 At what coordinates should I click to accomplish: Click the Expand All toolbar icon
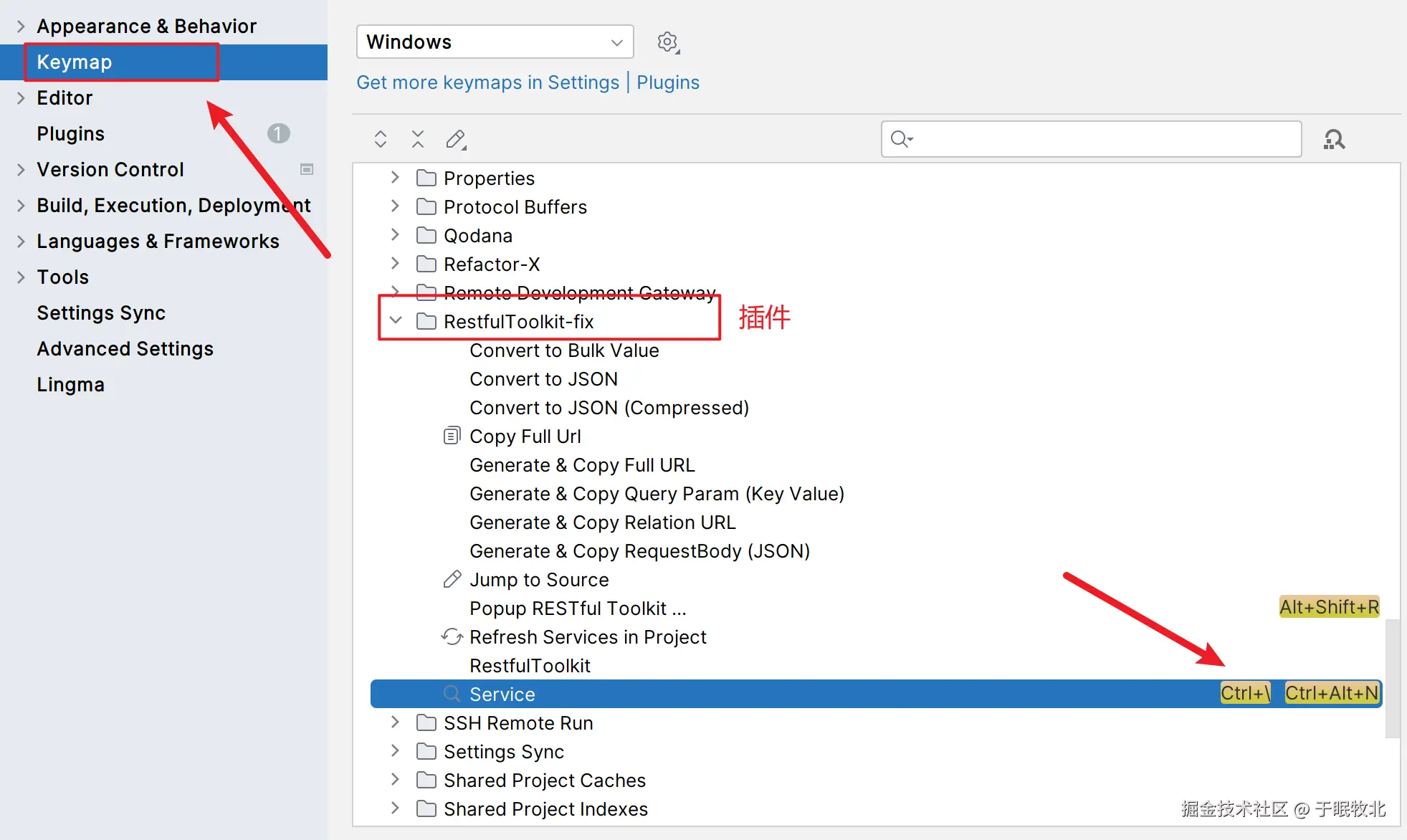381,139
